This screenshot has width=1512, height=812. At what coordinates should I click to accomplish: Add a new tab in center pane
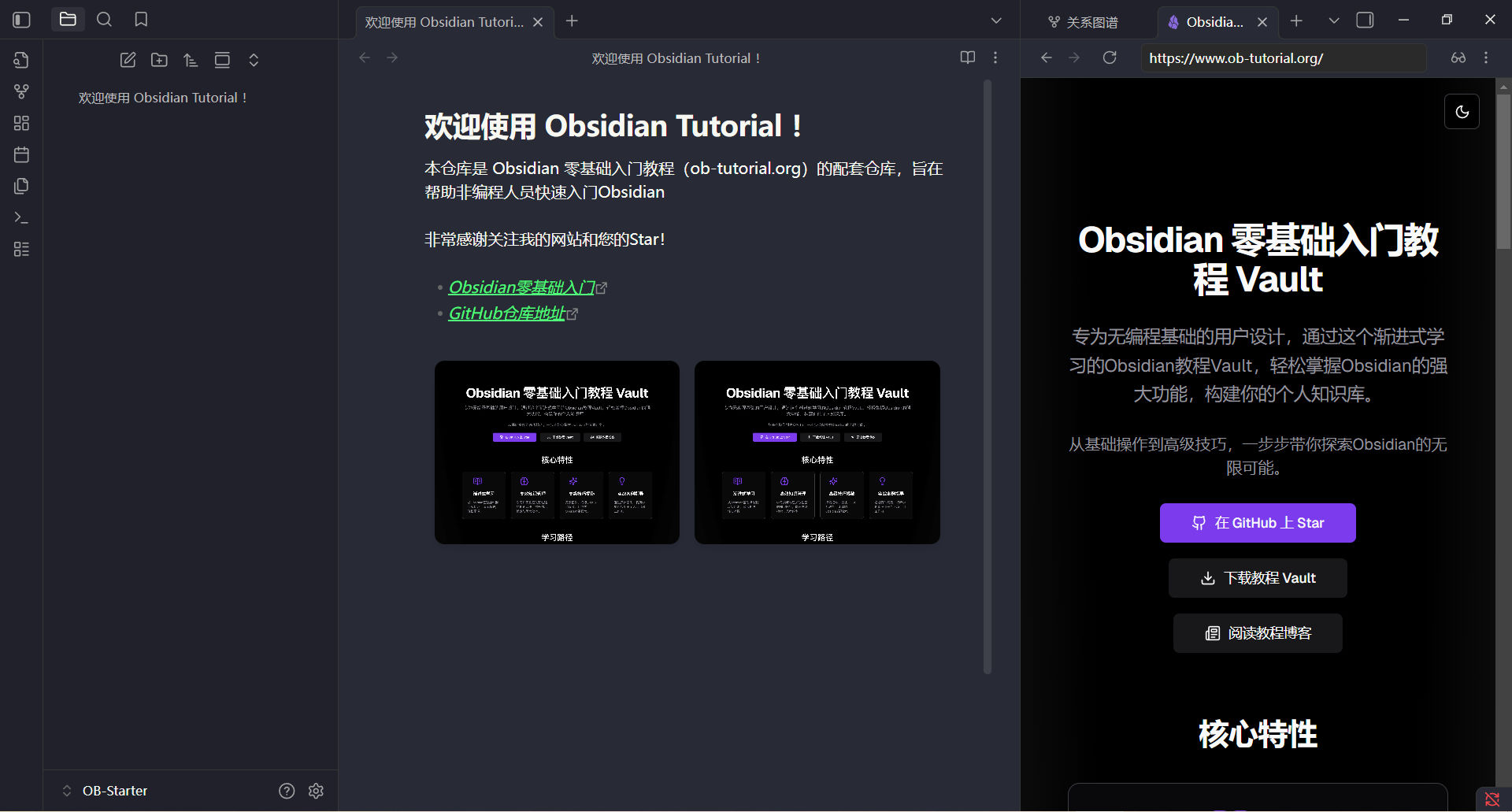pyautogui.click(x=572, y=21)
